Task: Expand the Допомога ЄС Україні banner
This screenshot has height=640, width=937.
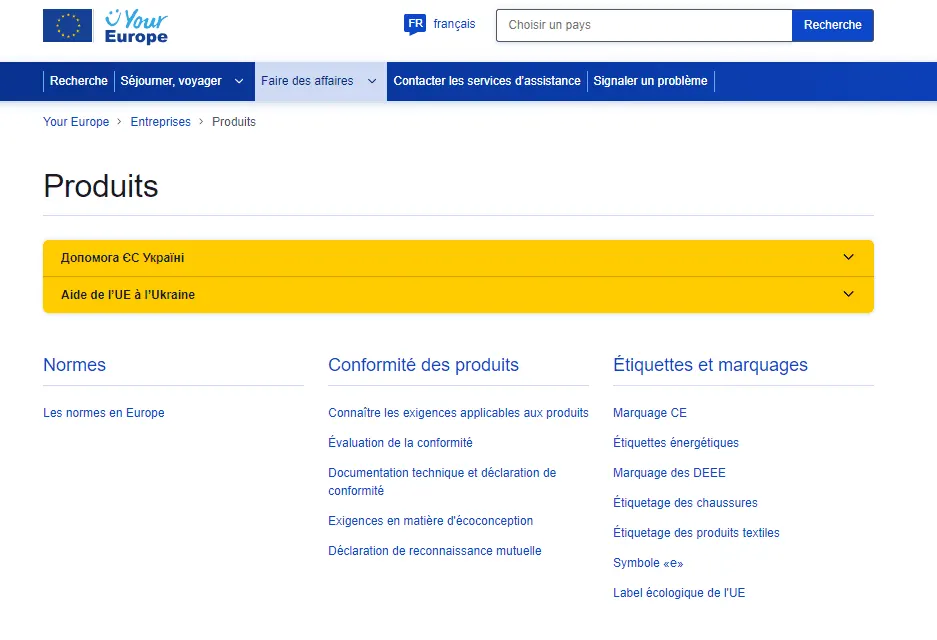Action: tap(458, 258)
